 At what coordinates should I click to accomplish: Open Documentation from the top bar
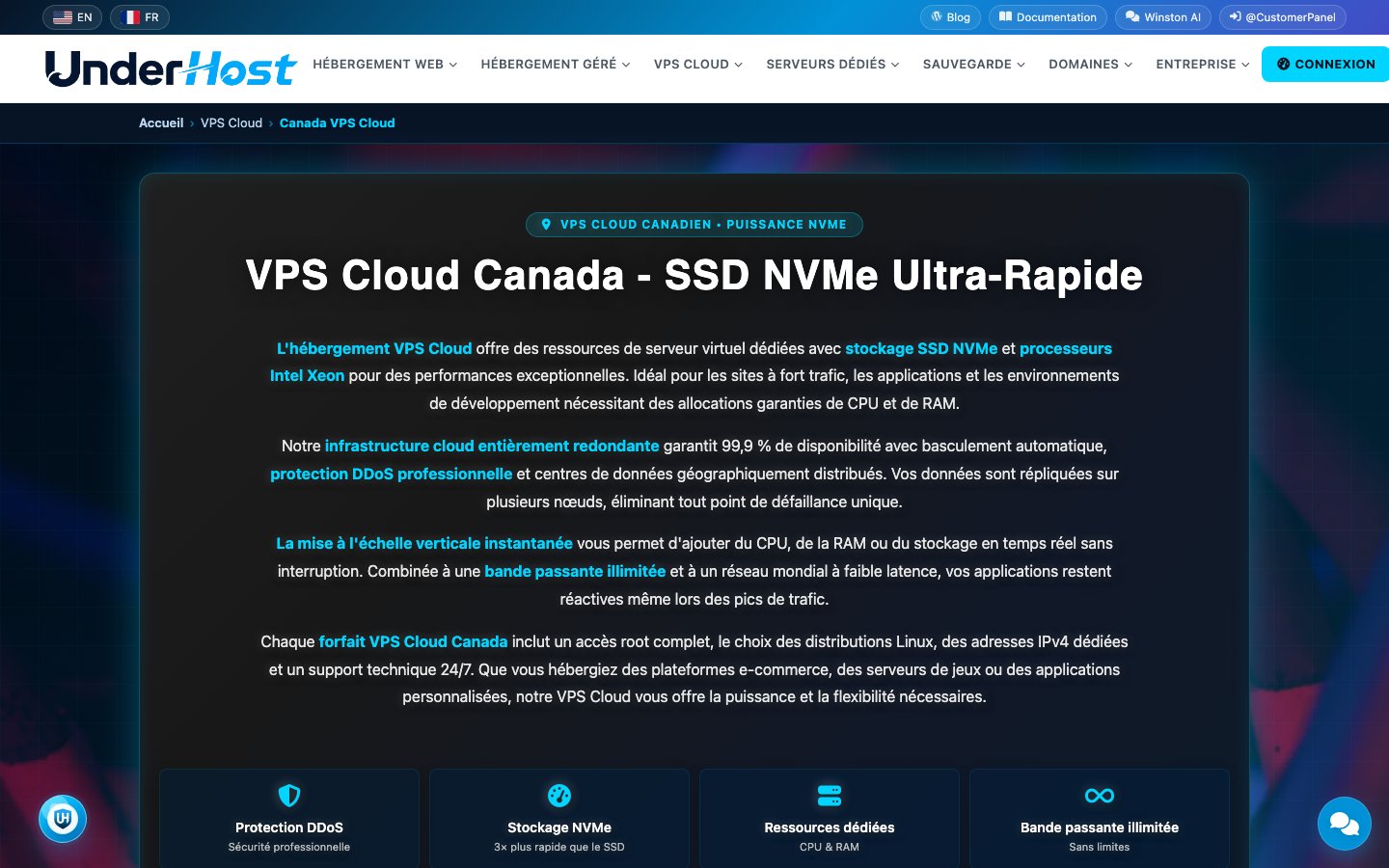click(x=1048, y=17)
